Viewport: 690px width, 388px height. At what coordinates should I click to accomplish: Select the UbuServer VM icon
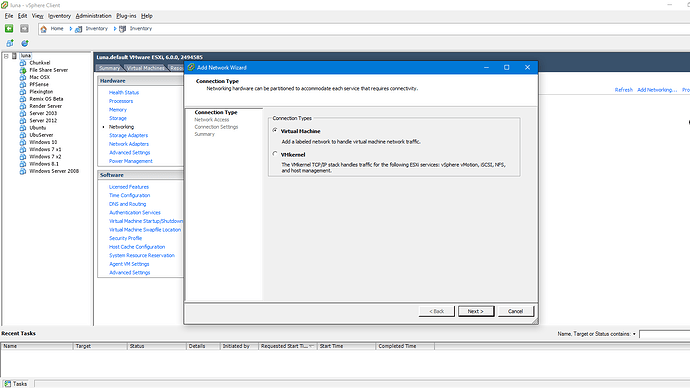23,135
